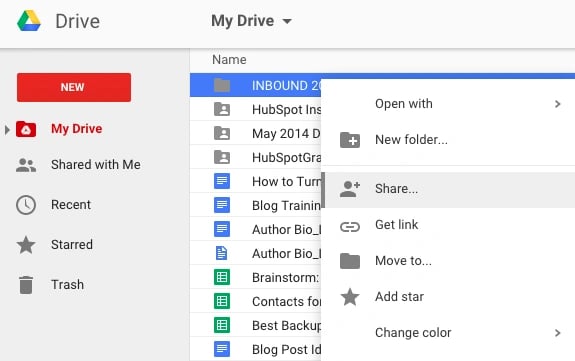
Task: Select the Brainstorm spreadsheet file row
Action: click(256, 277)
